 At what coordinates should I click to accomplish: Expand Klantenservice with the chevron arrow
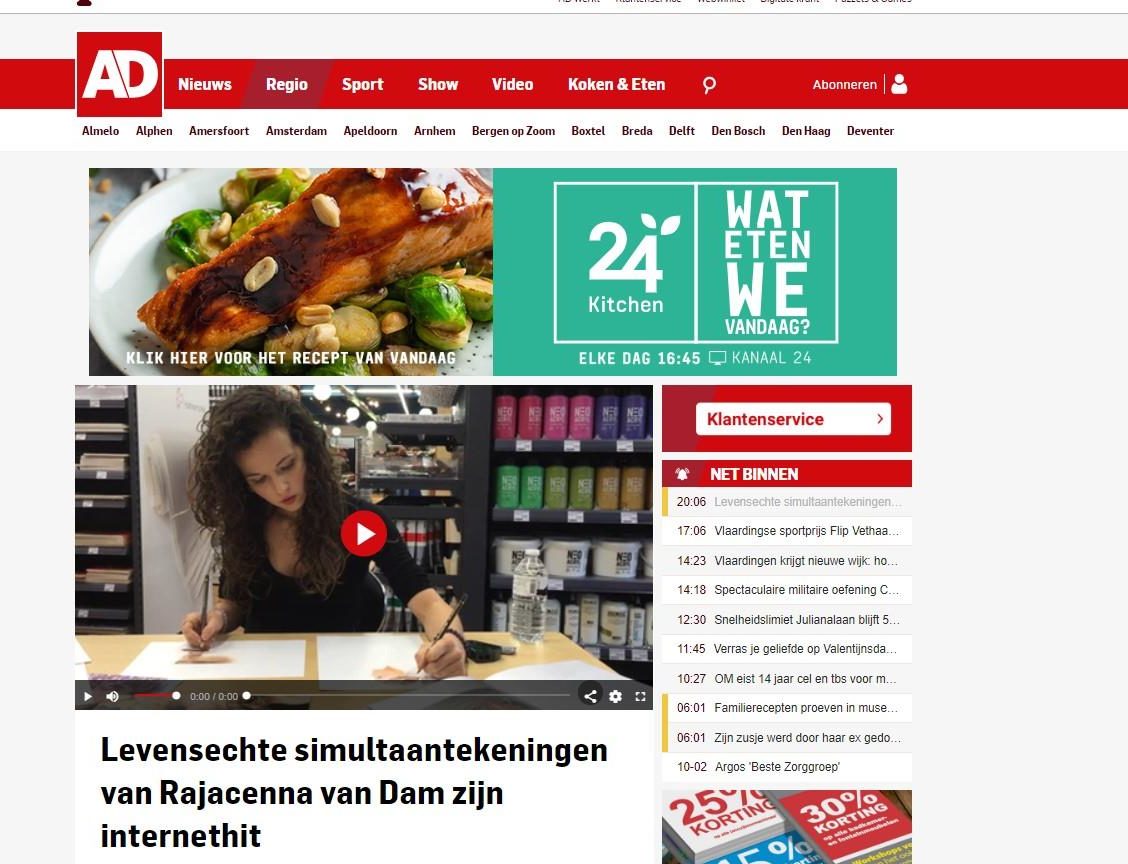point(880,419)
